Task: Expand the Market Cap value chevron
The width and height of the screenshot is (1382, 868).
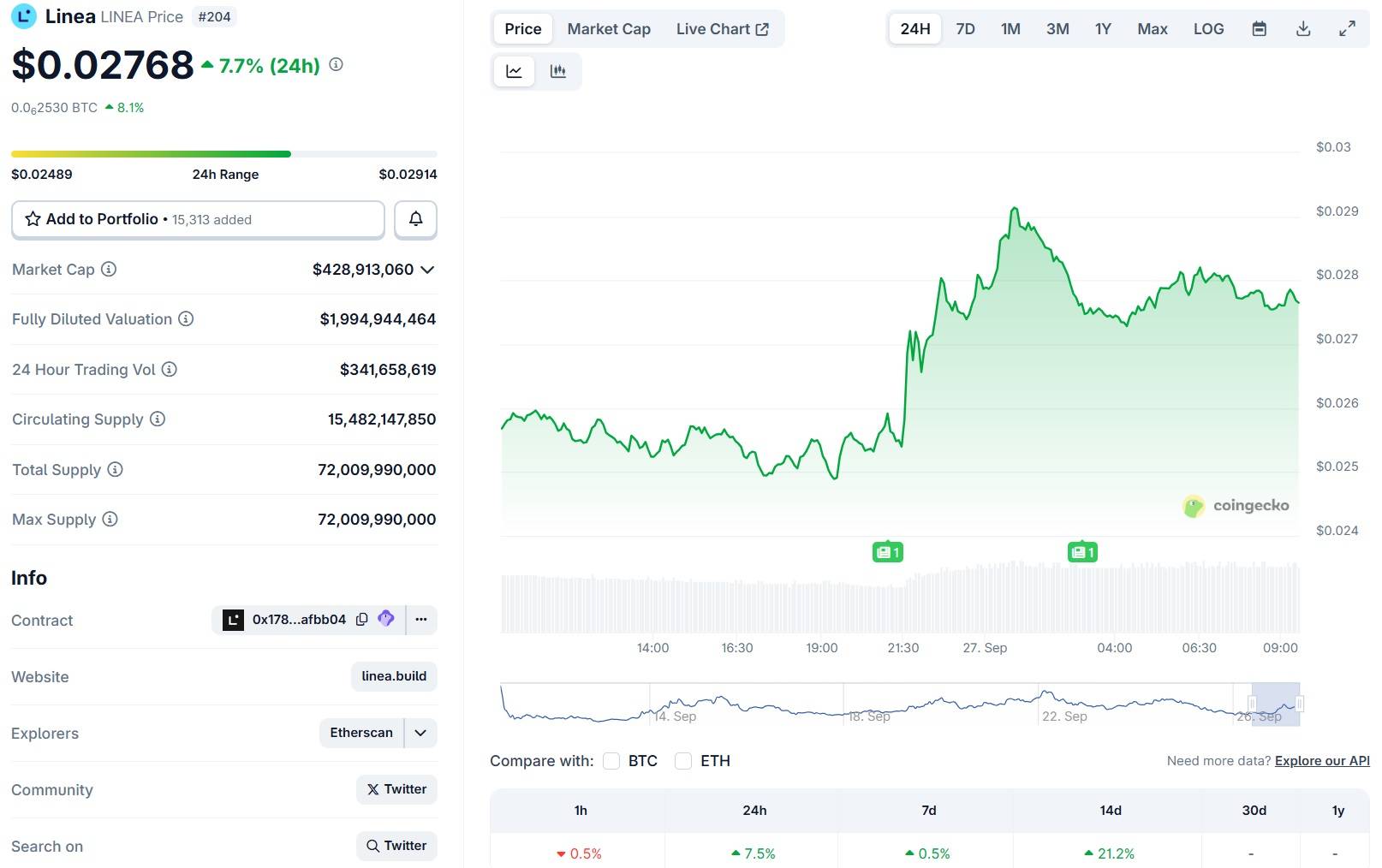Action: click(427, 270)
